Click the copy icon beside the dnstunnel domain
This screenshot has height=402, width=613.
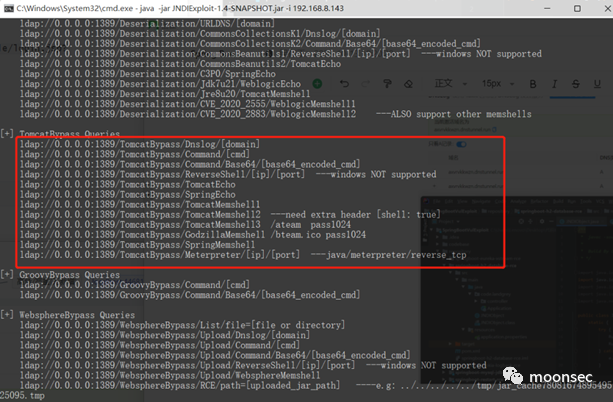click(x=495, y=129)
